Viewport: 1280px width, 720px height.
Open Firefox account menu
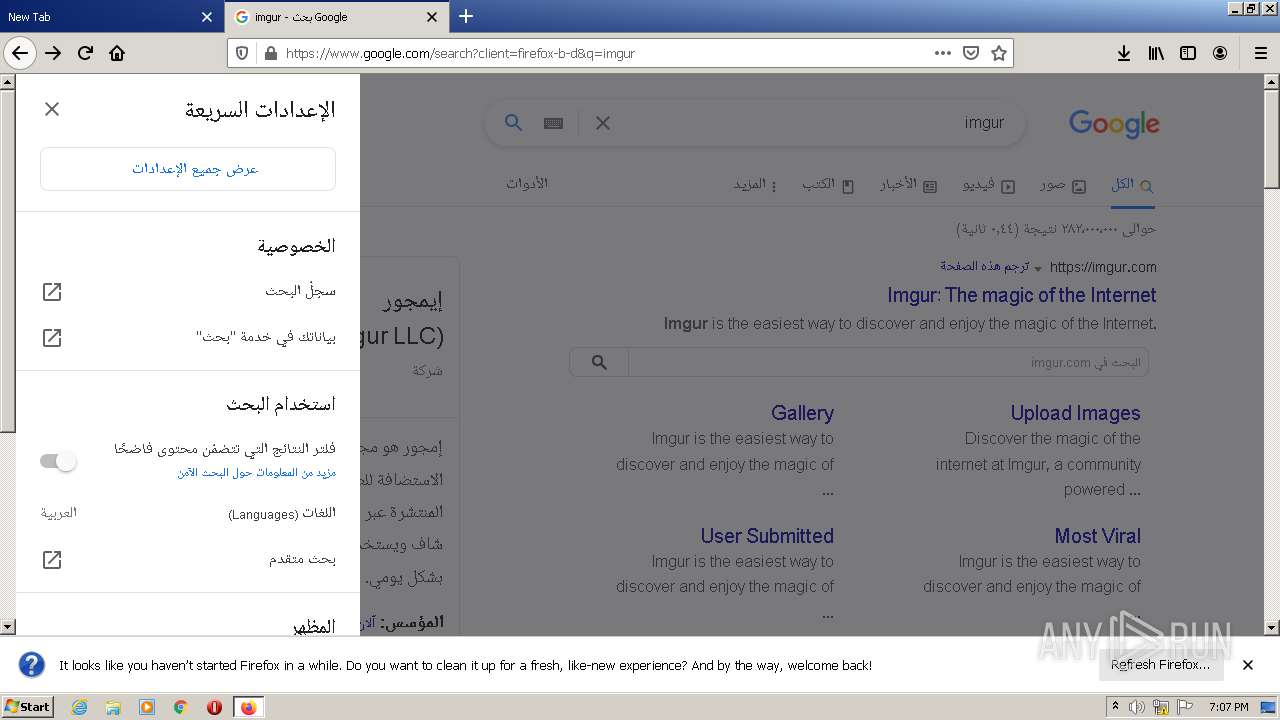(1220, 53)
